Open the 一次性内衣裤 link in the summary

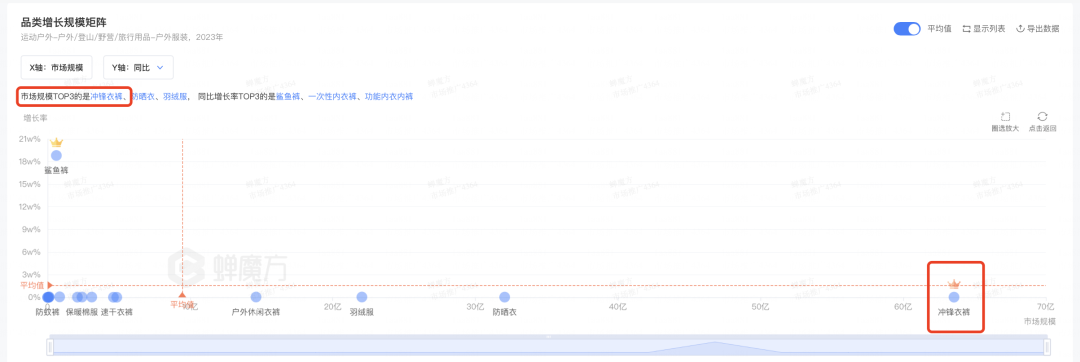pos(332,97)
